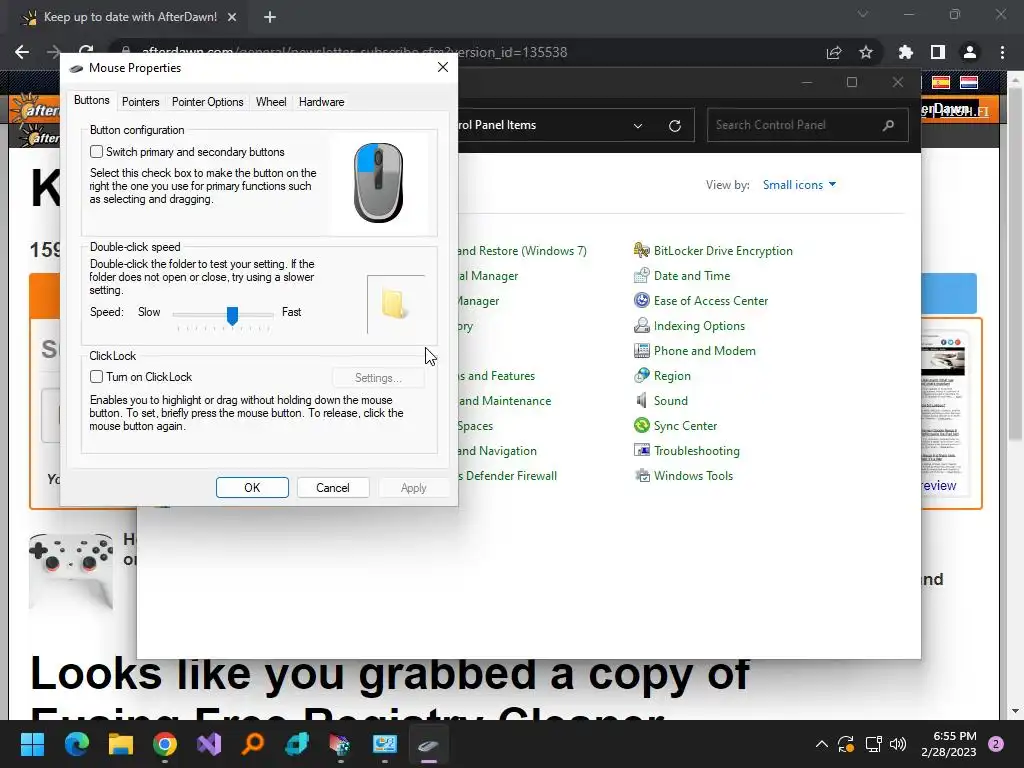Open Visual Studio from taskbar

(x=209, y=744)
